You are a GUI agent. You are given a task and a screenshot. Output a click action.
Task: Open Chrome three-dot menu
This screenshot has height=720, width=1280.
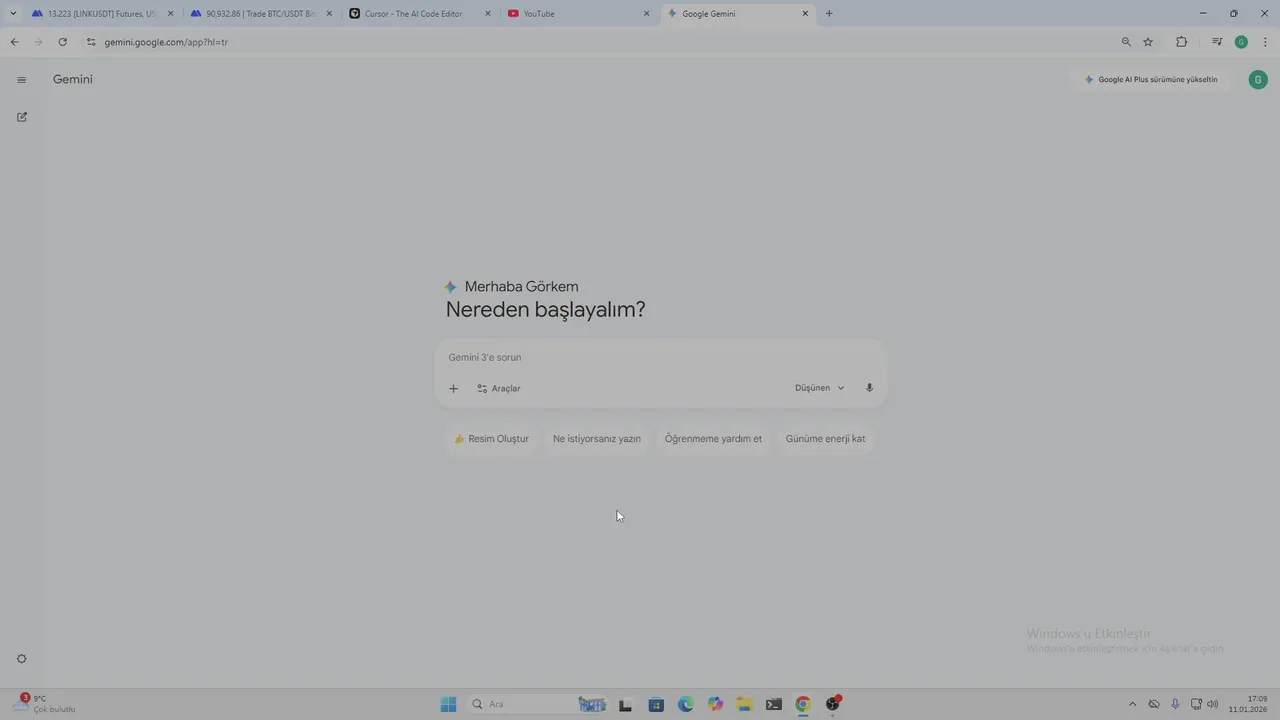[x=1266, y=42]
